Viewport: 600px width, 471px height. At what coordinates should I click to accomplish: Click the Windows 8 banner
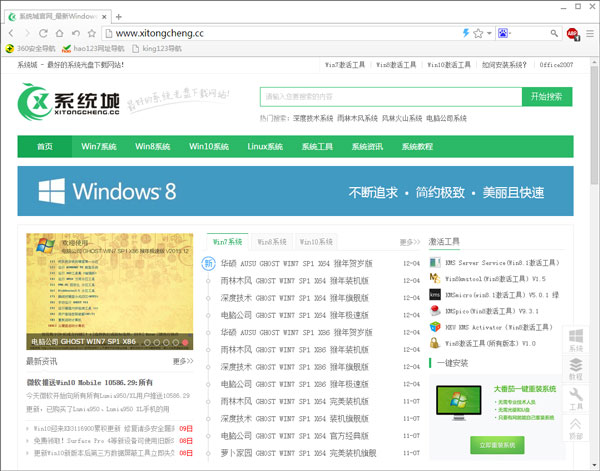(295, 191)
